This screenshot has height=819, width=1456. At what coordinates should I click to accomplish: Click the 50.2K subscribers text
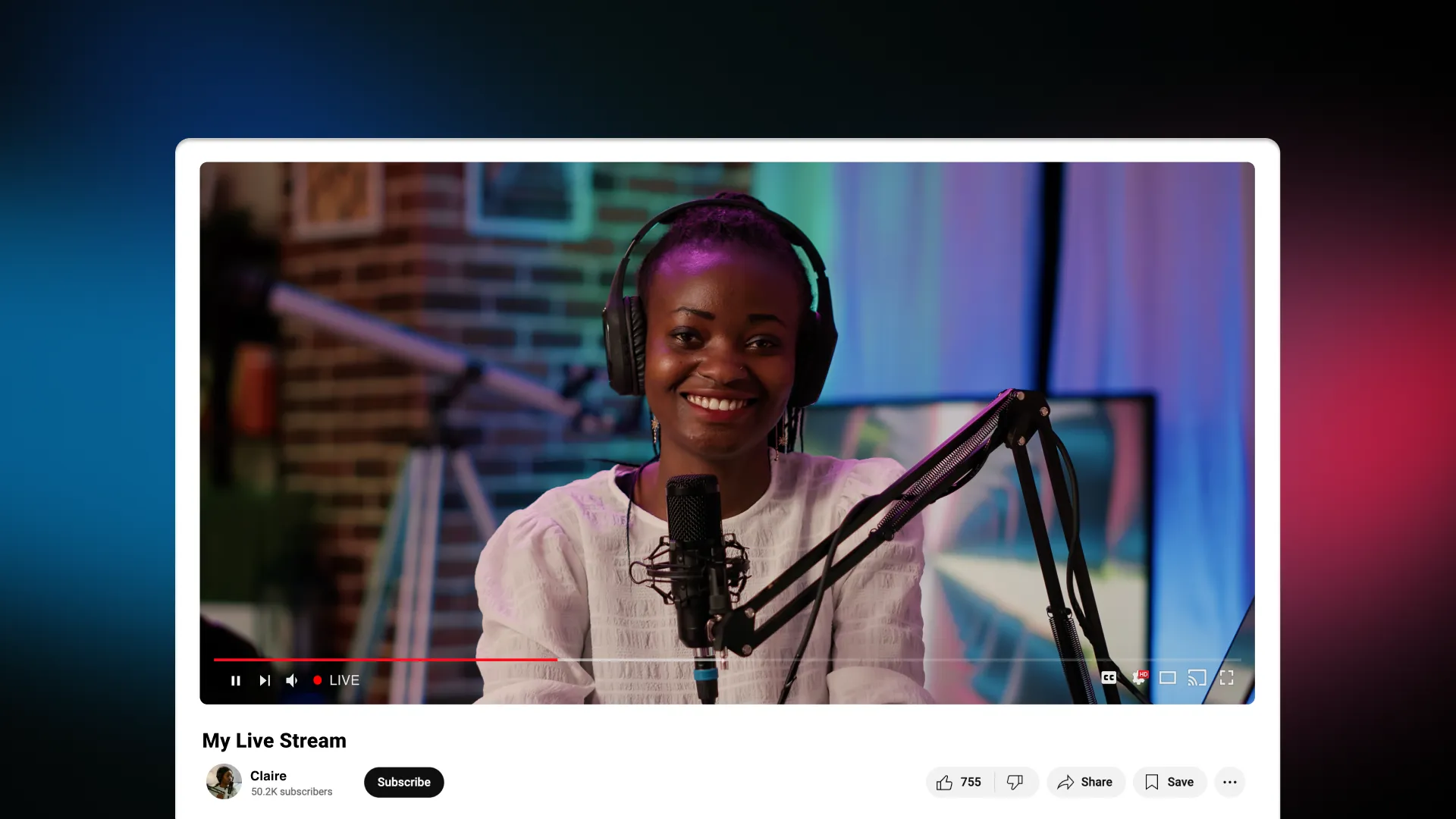click(x=291, y=792)
